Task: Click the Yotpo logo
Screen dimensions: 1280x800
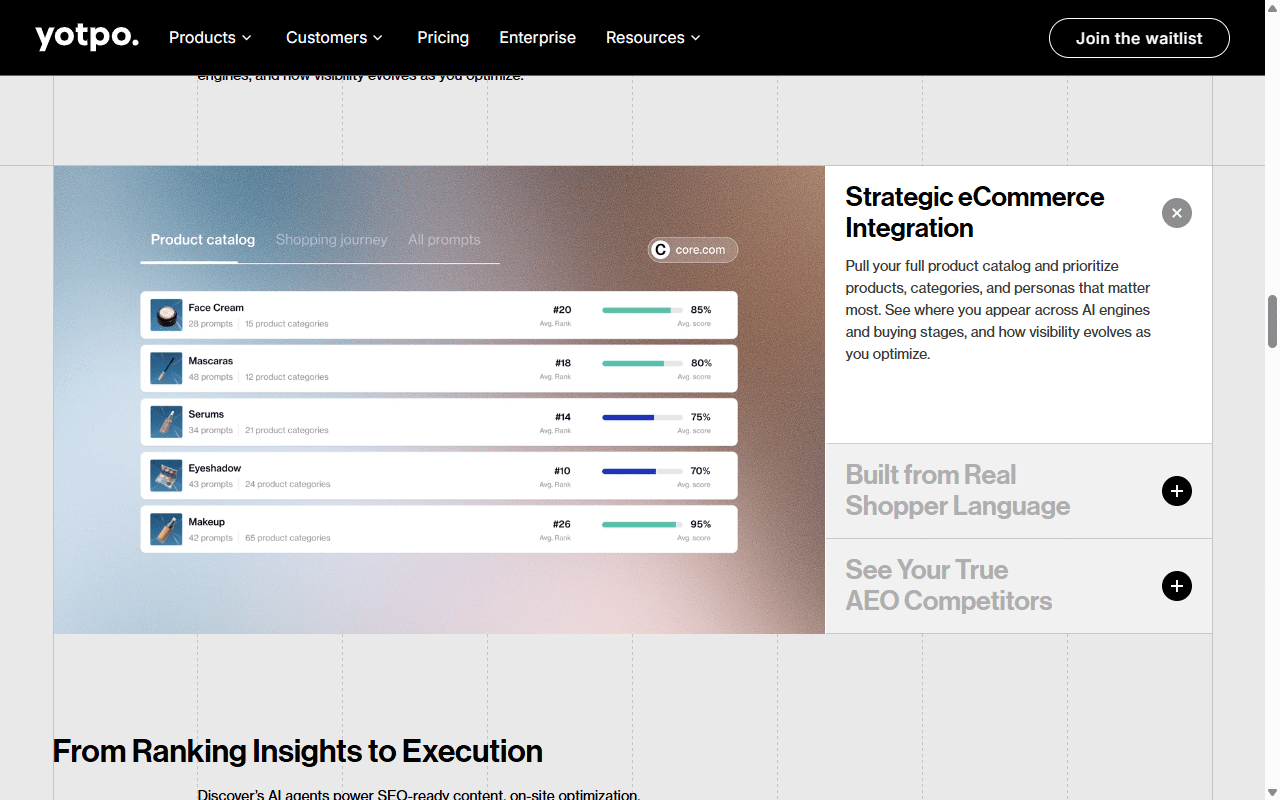Action: [x=87, y=38]
